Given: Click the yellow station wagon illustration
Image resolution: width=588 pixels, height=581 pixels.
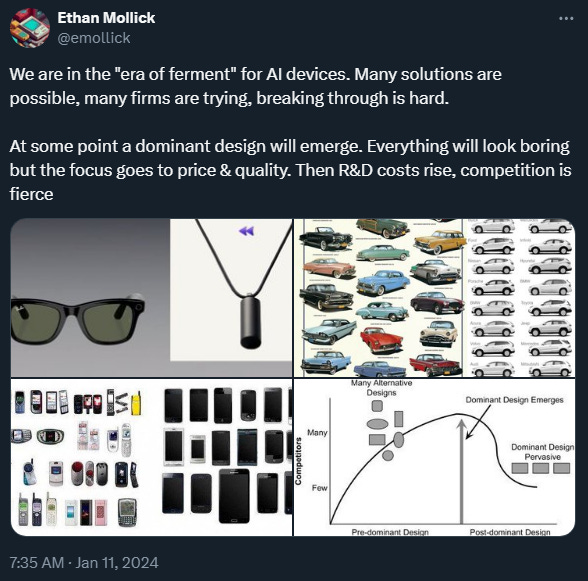Looking at the screenshot, I should coord(438,241).
